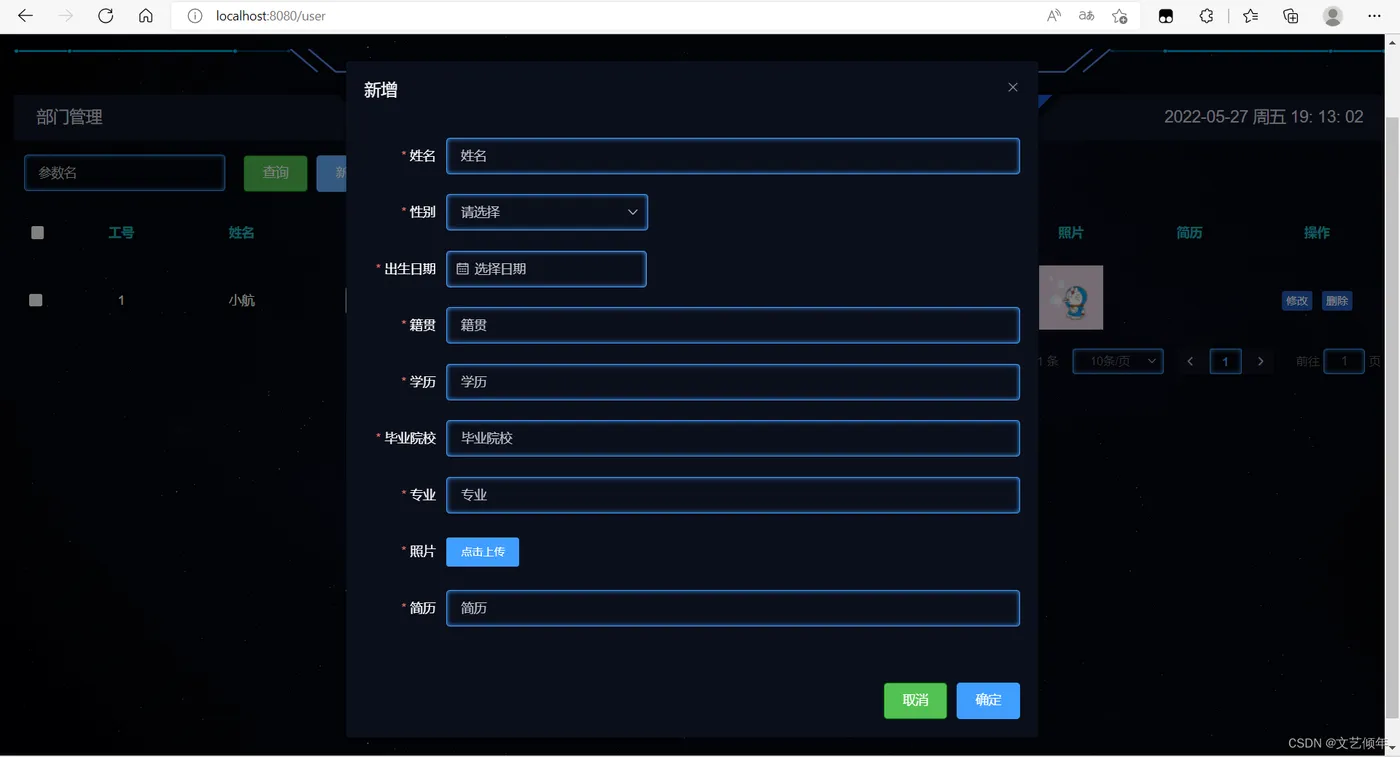Click the 照片 column header
1400x757 pixels.
(1071, 233)
